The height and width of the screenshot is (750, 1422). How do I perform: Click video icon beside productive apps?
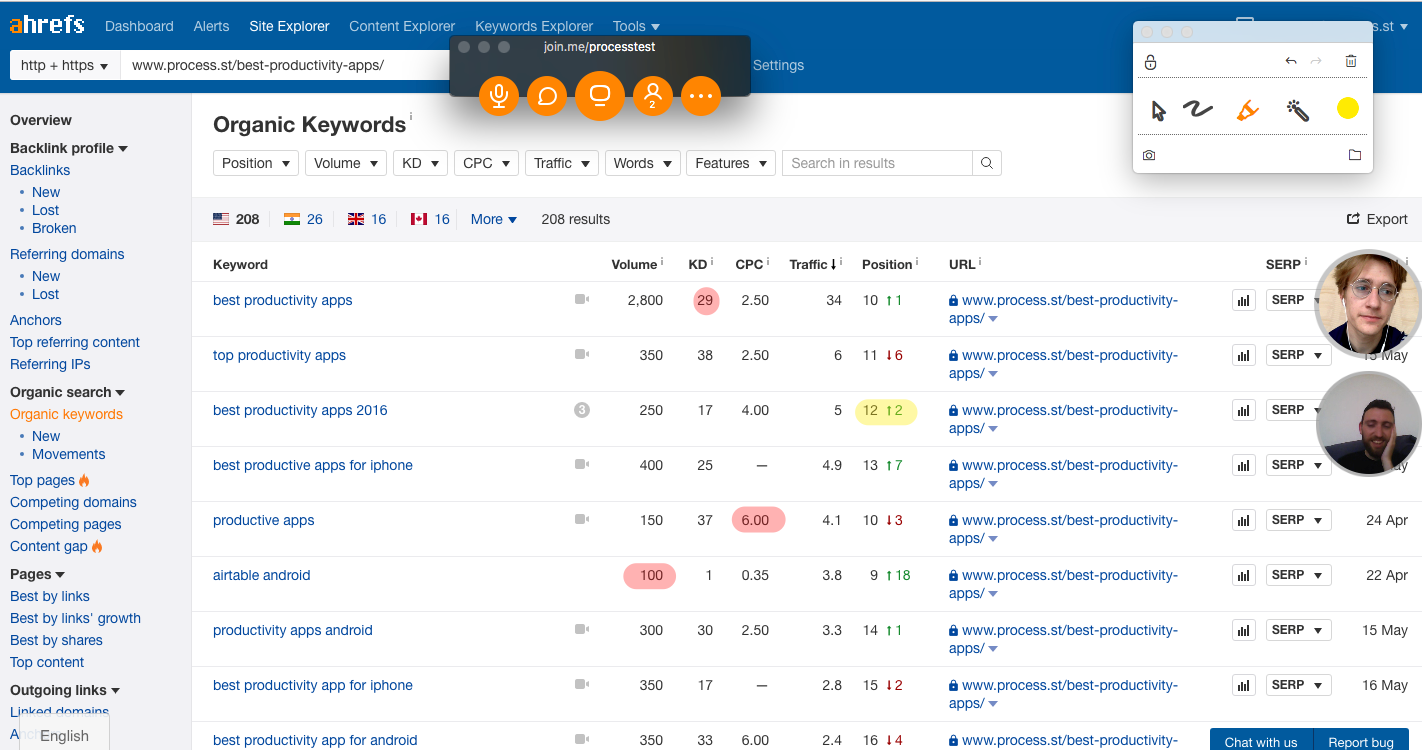coord(582,519)
